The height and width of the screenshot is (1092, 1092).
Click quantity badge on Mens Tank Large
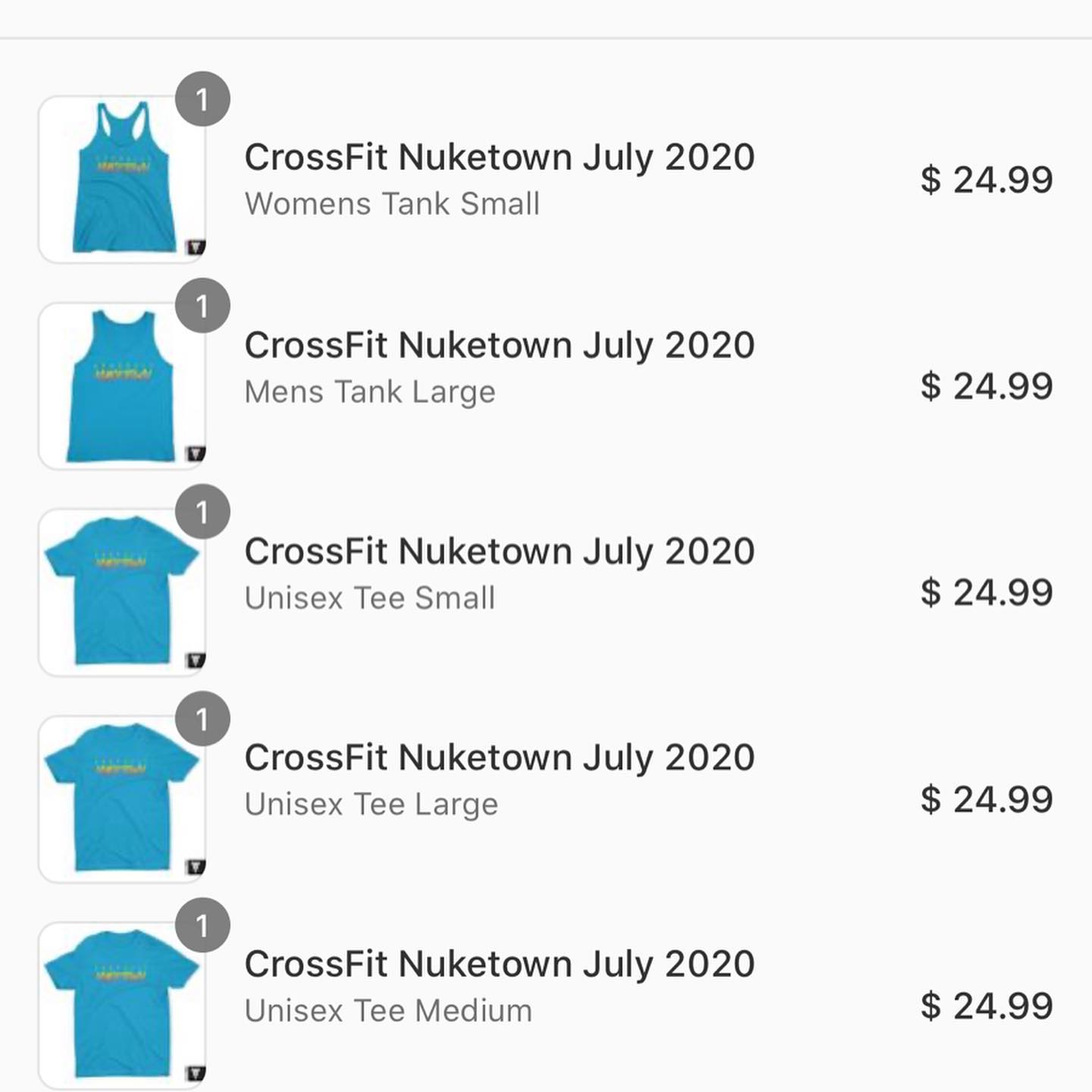202,306
